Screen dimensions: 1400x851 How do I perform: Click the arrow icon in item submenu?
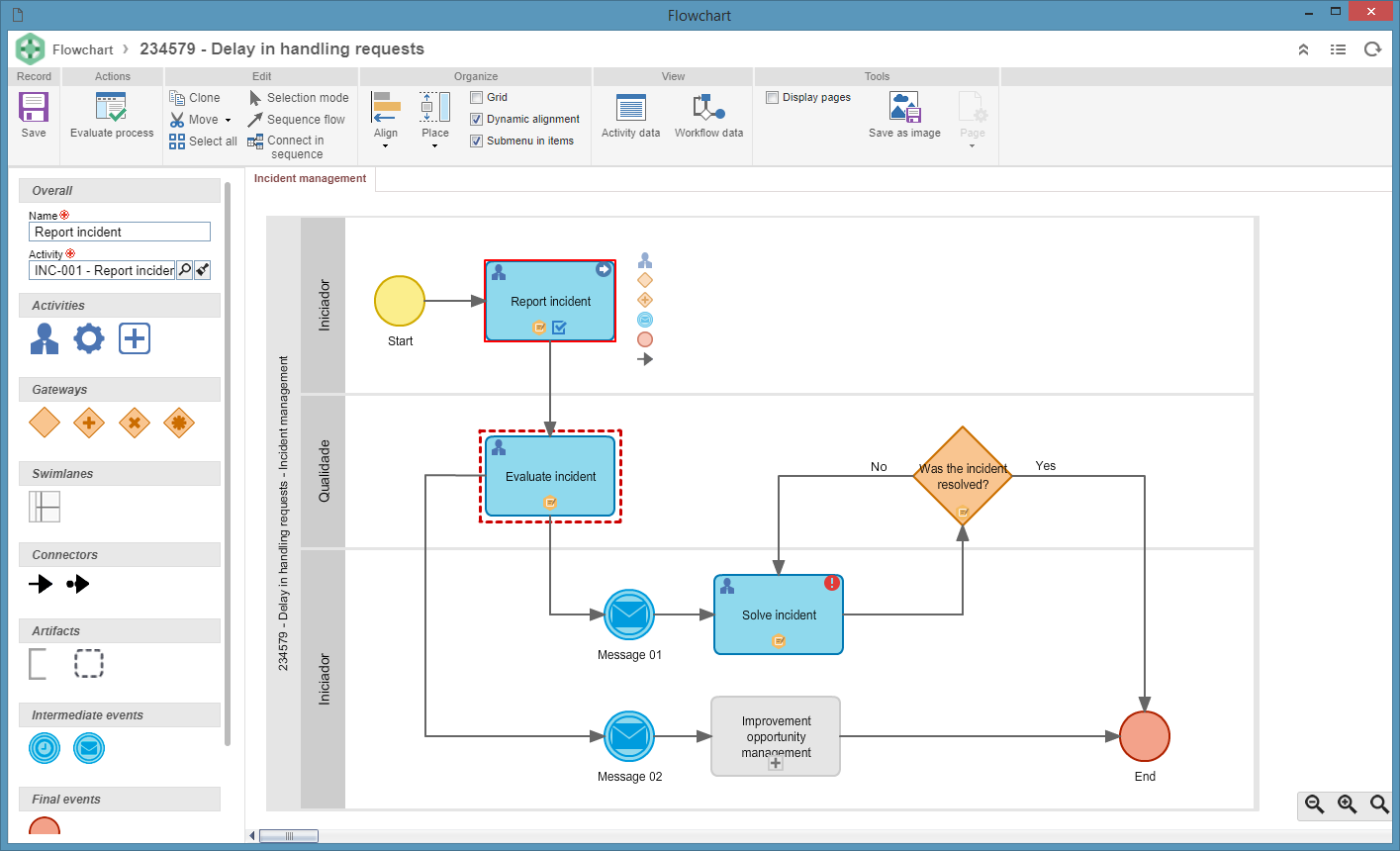(645, 359)
